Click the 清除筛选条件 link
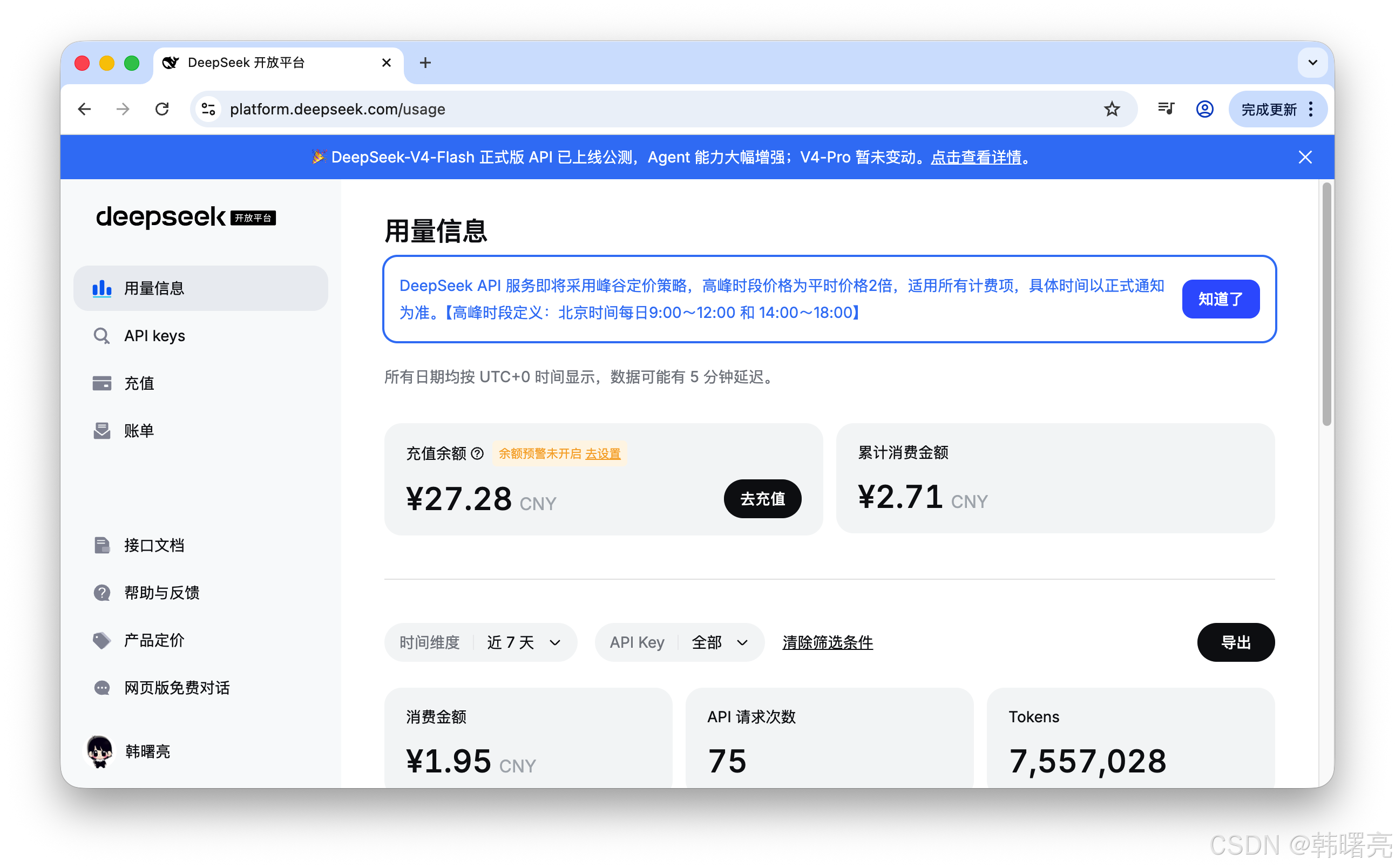The width and height of the screenshot is (1395, 868). point(827,642)
